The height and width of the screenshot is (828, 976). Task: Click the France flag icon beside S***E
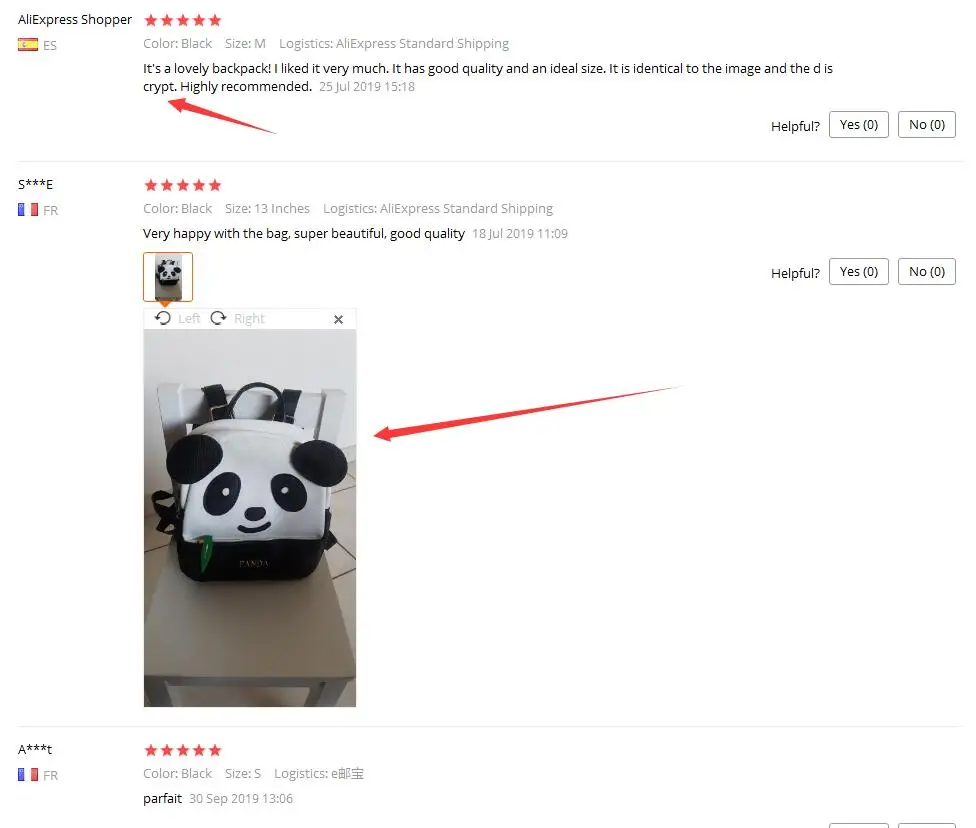coord(27,210)
